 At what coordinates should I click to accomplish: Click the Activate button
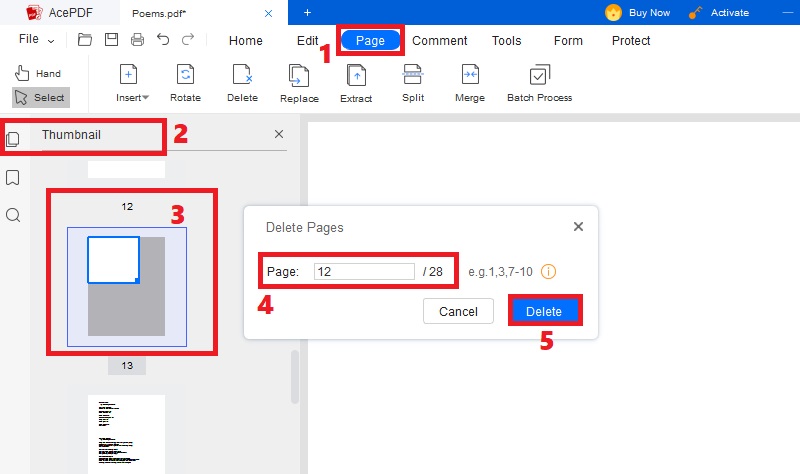tap(719, 13)
